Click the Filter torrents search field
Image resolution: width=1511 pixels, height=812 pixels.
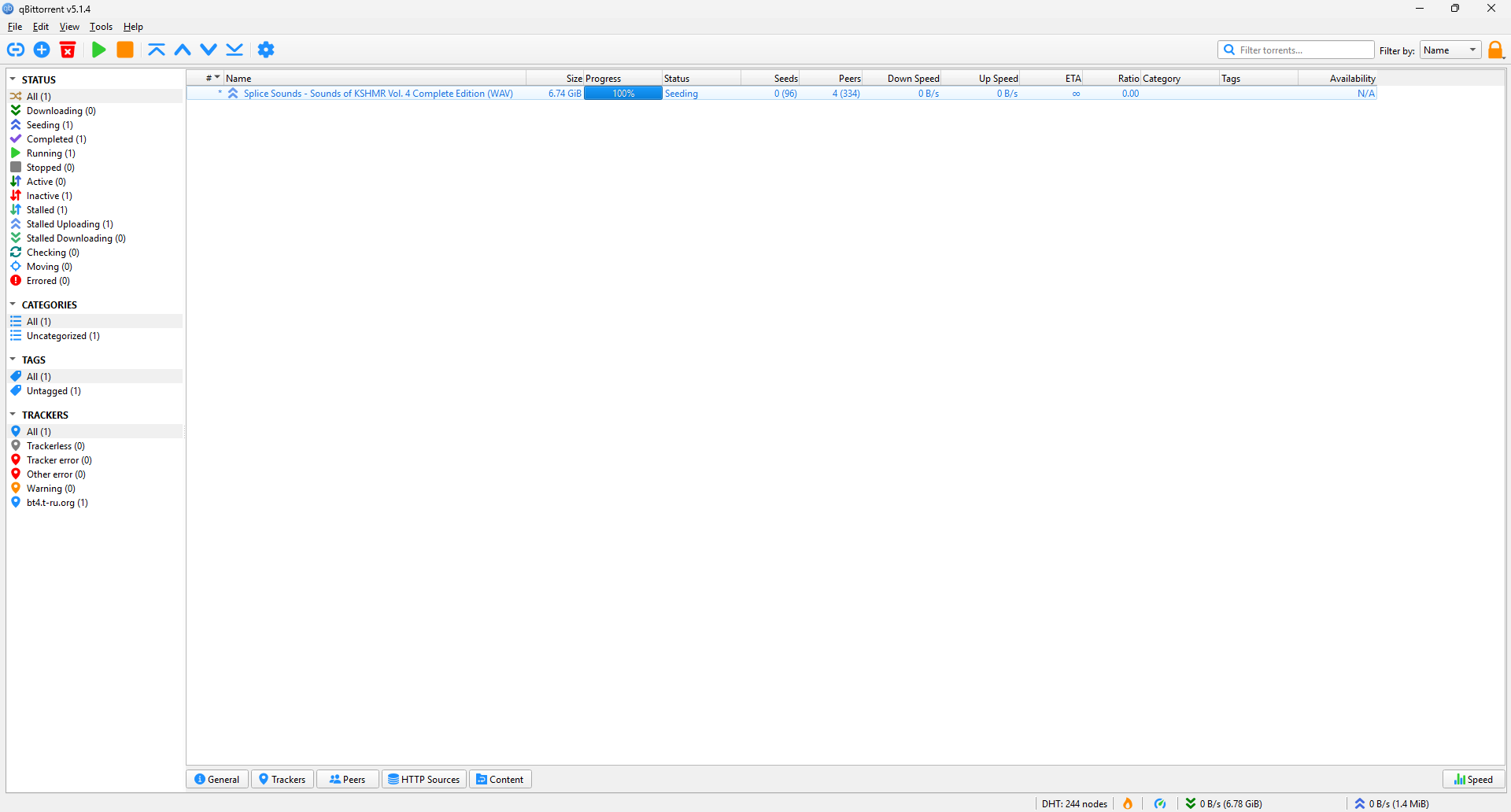click(1296, 50)
